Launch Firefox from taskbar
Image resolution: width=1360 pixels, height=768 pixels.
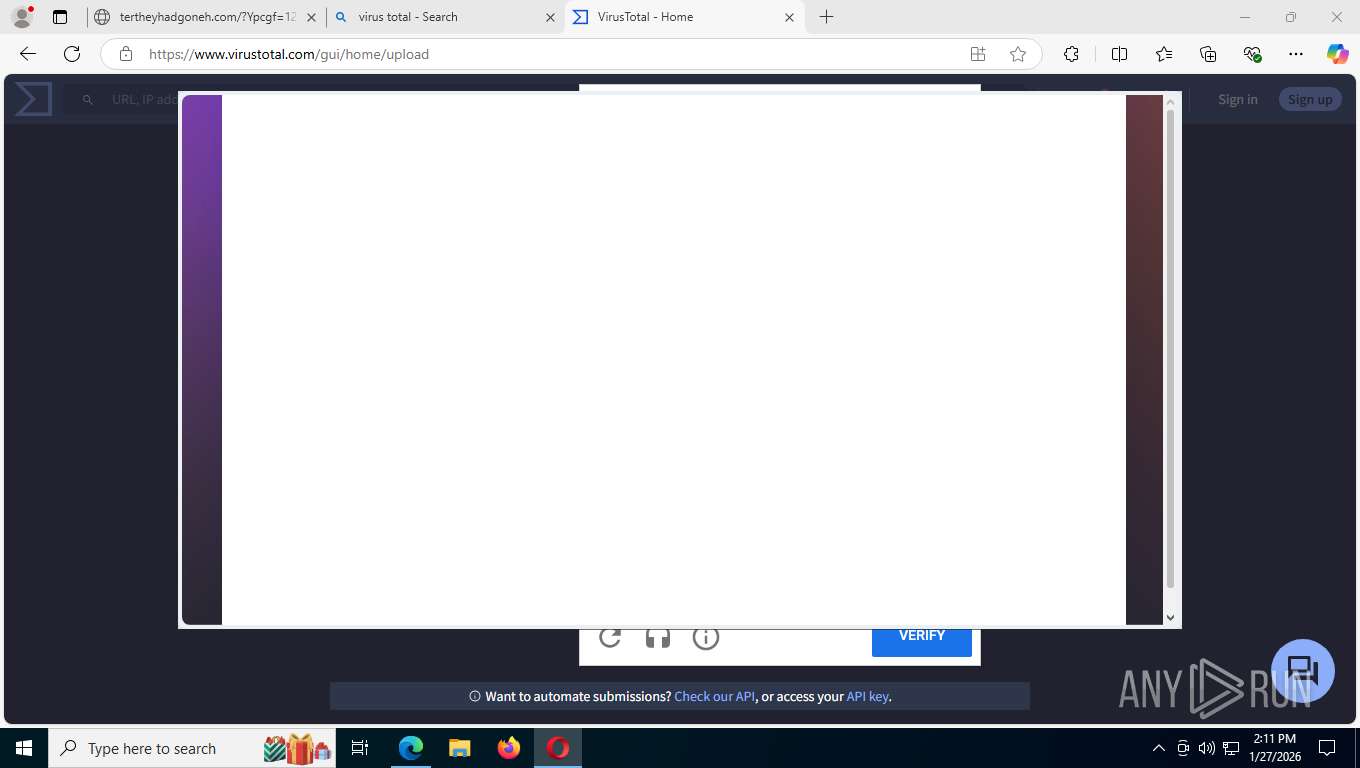(509, 748)
